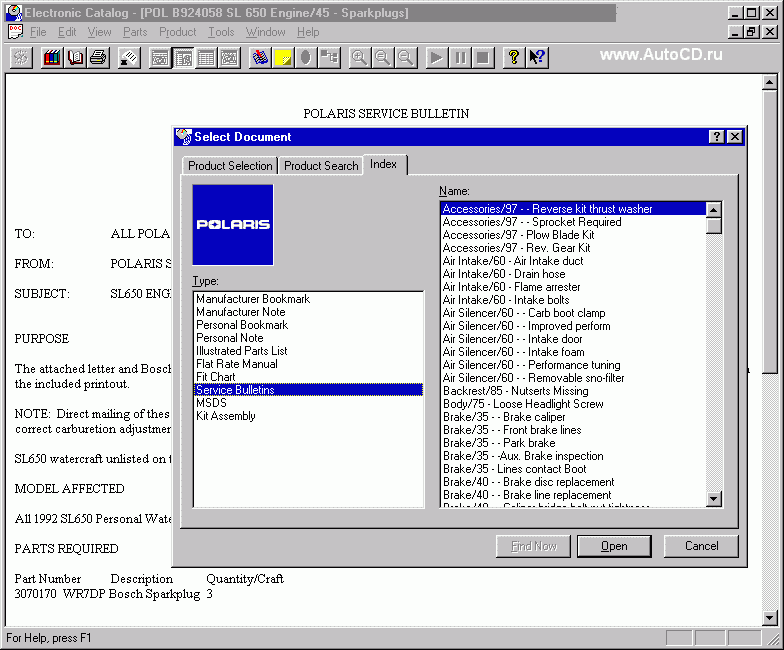Image resolution: width=784 pixels, height=650 pixels.
Task: Switch to the Product Search tab
Action: 321,166
